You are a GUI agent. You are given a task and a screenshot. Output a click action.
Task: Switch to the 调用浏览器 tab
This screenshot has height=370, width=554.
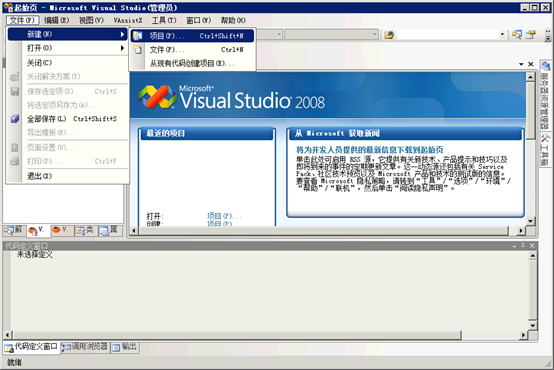(x=85, y=347)
